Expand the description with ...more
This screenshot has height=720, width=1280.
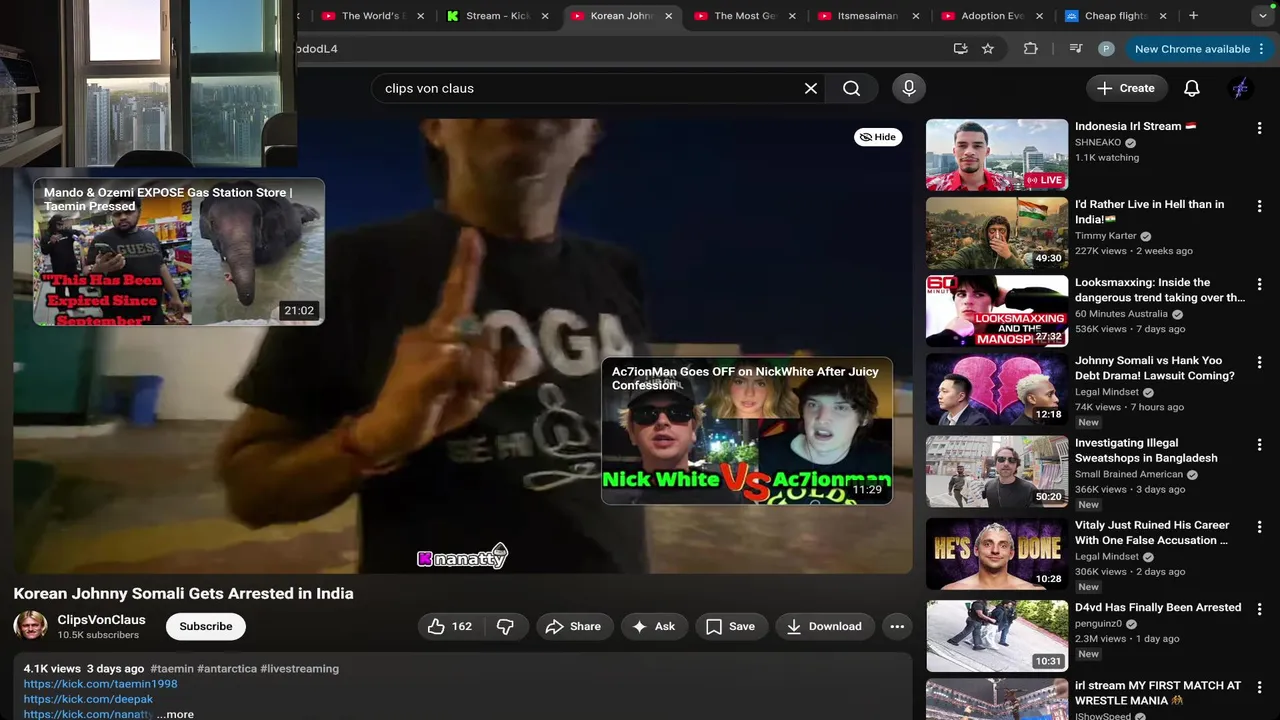(176, 714)
